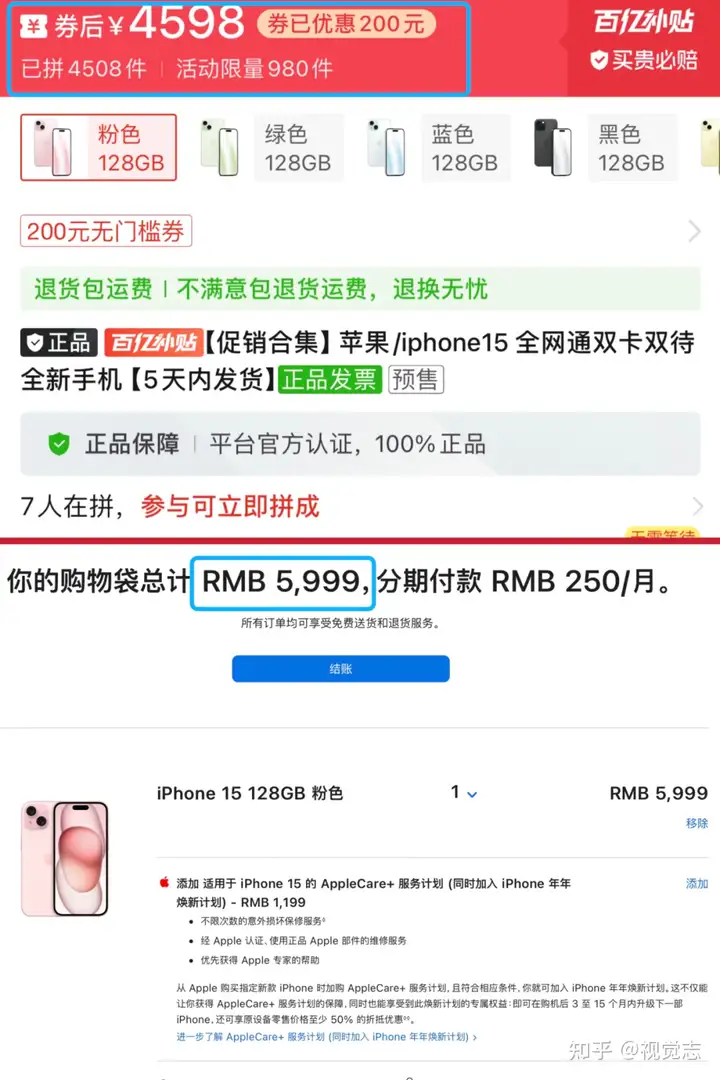Viewport: 720px width, 1080px height.
Task: Tap the yen coupon price icon
Action: coord(34,26)
